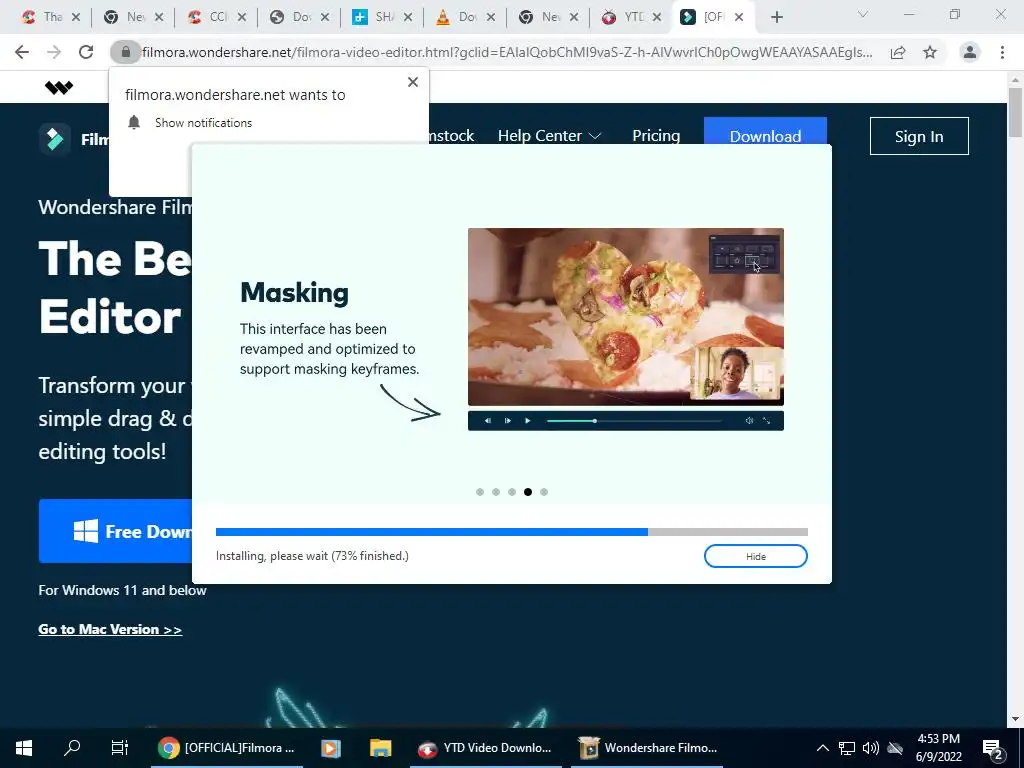Click Free Download button on page
Viewport: 1024px width, 768px height.
pos(116,531)
